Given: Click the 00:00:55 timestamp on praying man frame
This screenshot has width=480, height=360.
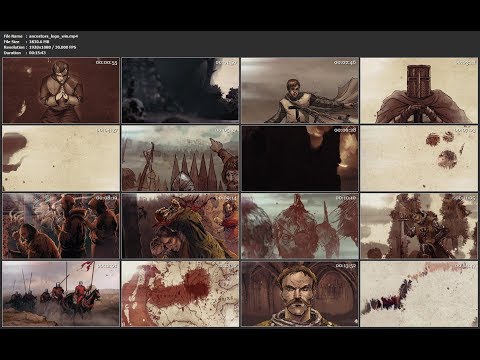Looking at the screenshot, I should [106, 63].
